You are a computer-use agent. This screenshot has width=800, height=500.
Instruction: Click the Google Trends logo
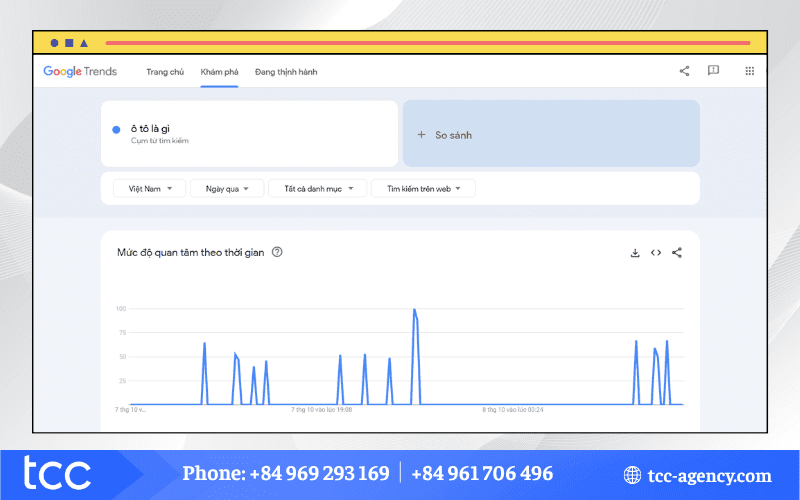[80, 71]
